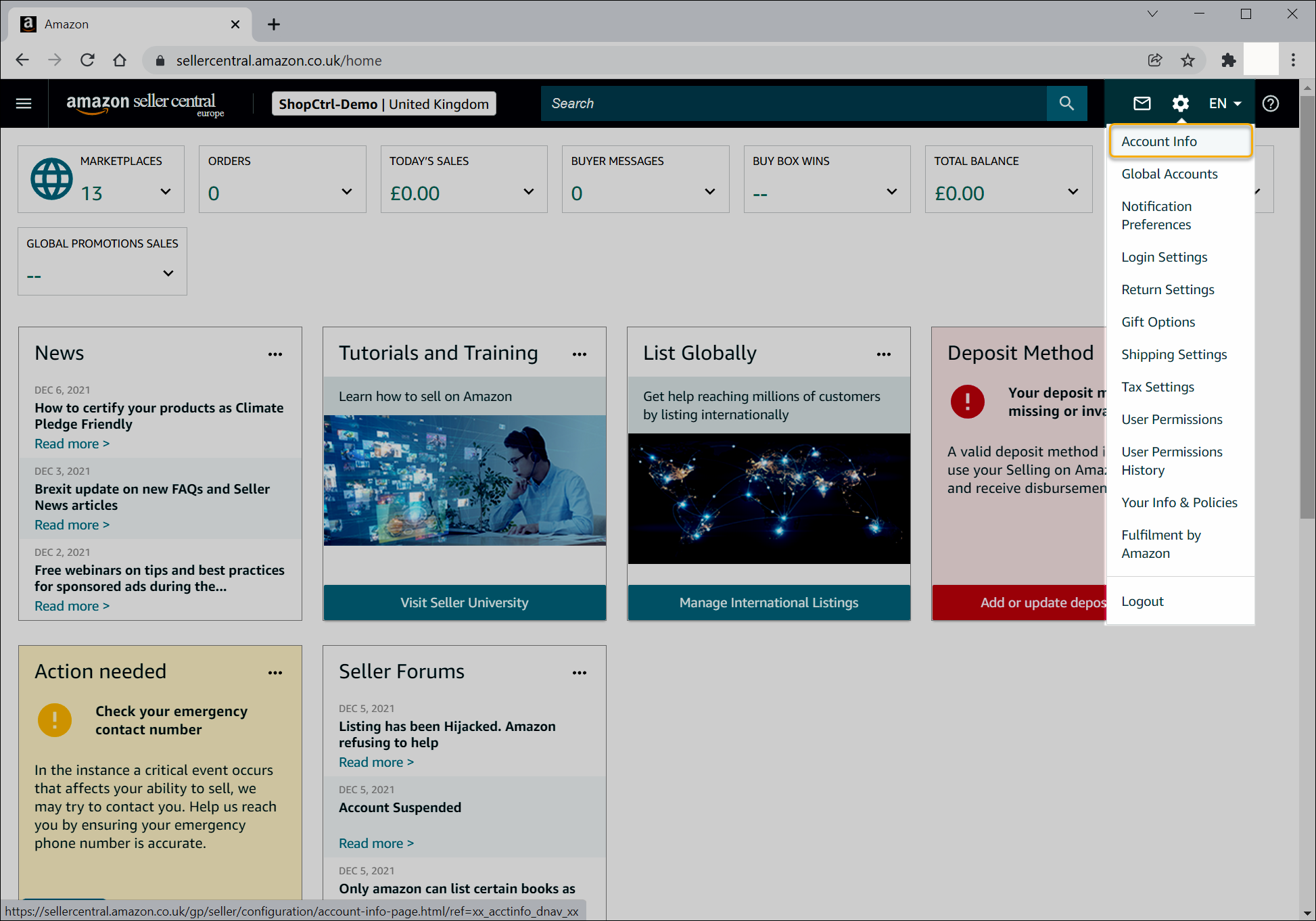1316x921 pixels.
Task: Close the Amazon browser tab
Action: pyautogui.click(x=235, y=24)
